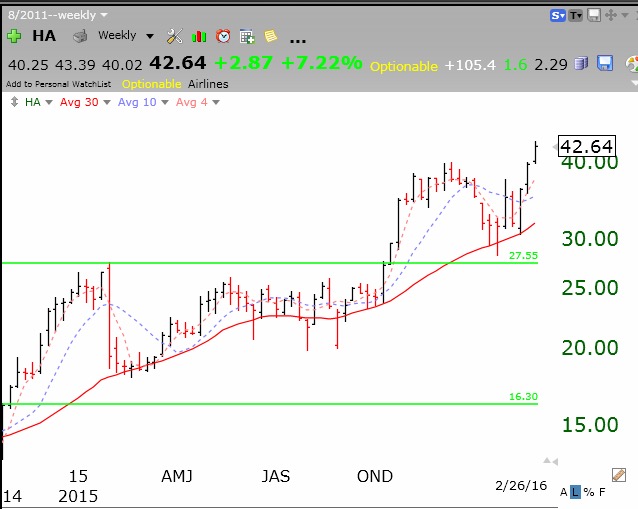Click the high price 43.39
638x509 pixels.
click(x=75, y=65)
